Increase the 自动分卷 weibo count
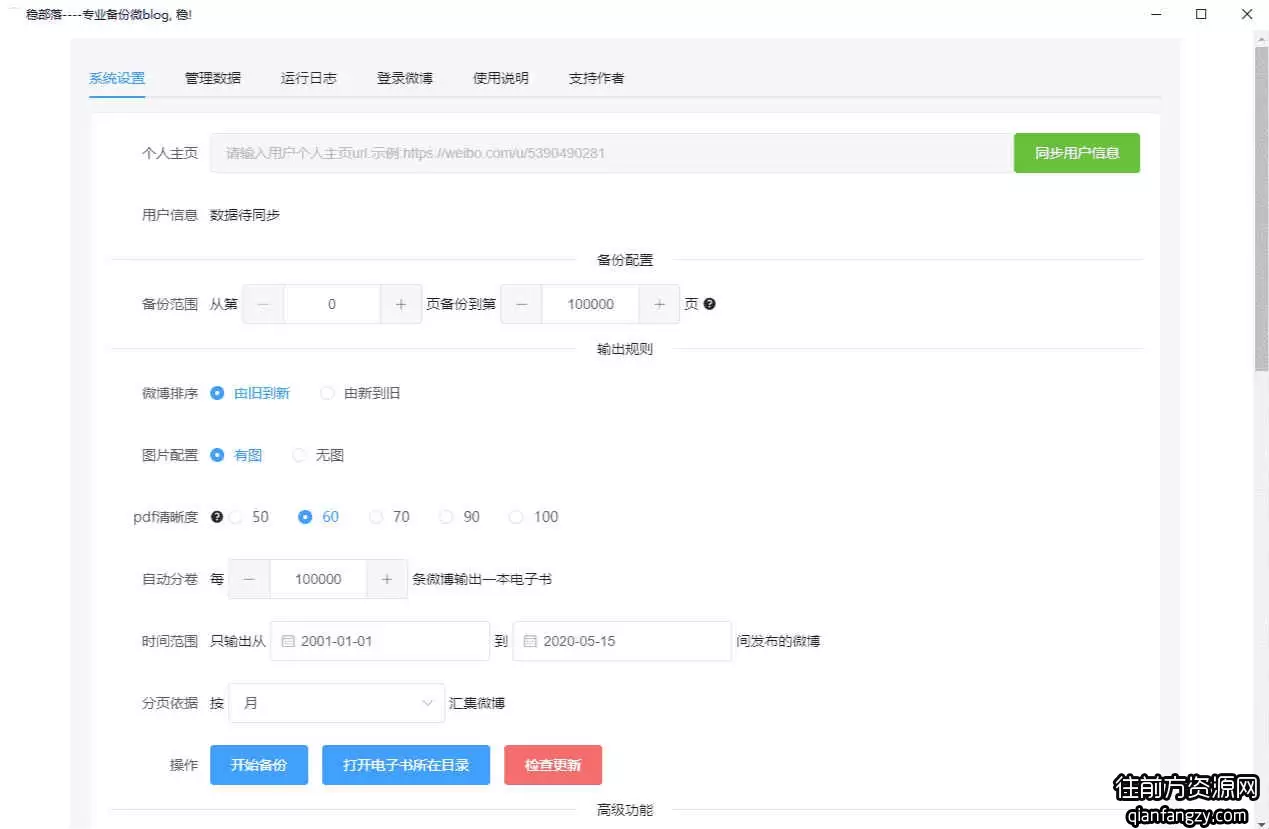Image resolution: width=1269 pixels, height=829 pixels. pos(387,579)
